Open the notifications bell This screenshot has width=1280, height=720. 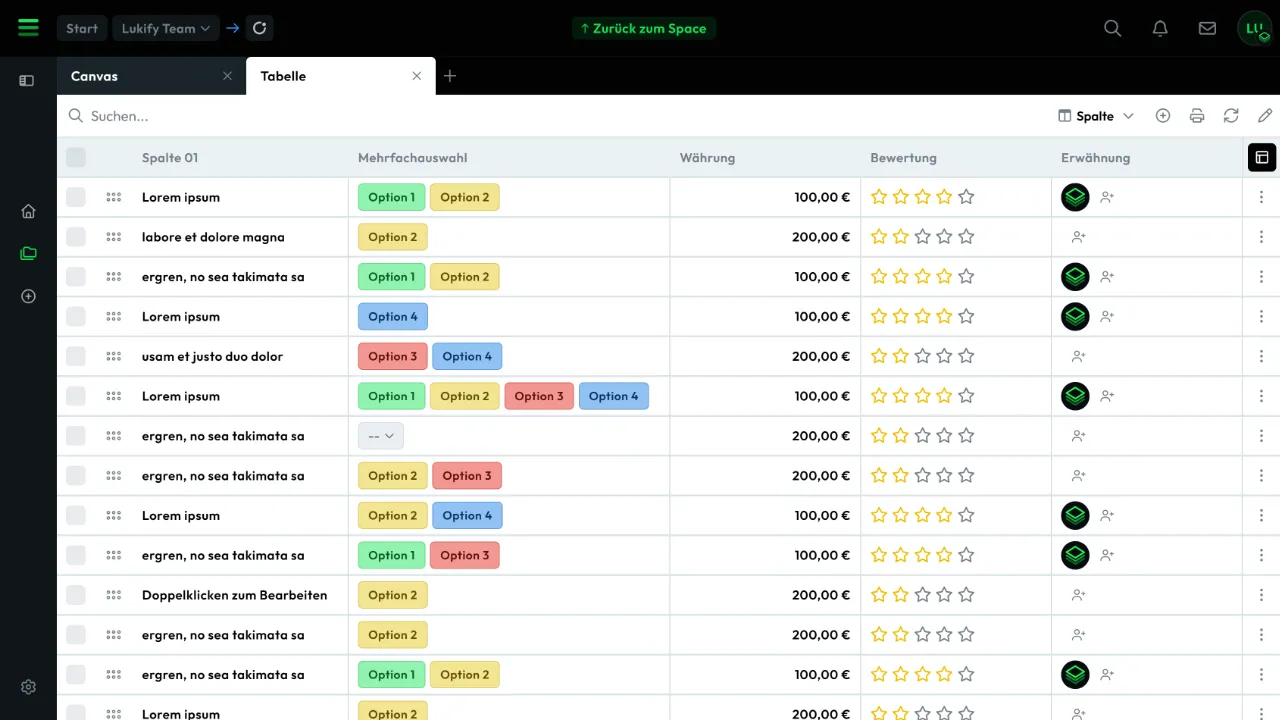click(x=1160, y=28)
